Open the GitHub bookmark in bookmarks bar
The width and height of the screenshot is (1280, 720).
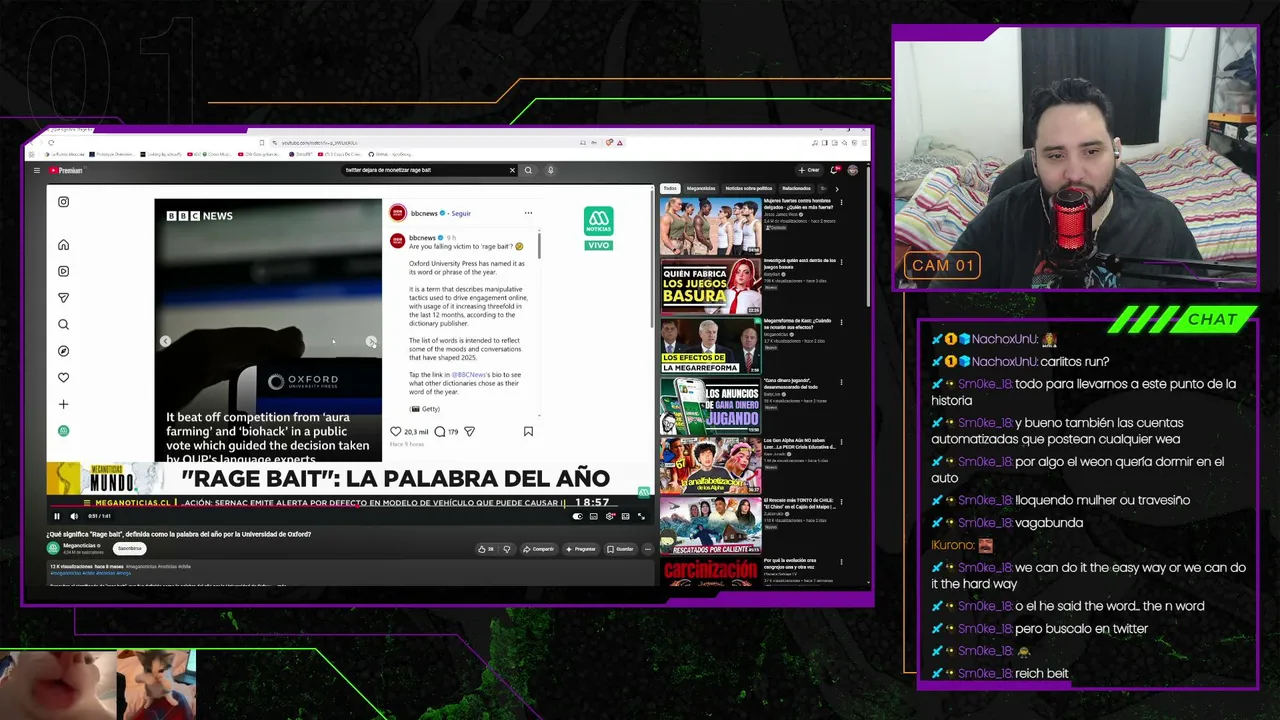click(x=391, y=154)
